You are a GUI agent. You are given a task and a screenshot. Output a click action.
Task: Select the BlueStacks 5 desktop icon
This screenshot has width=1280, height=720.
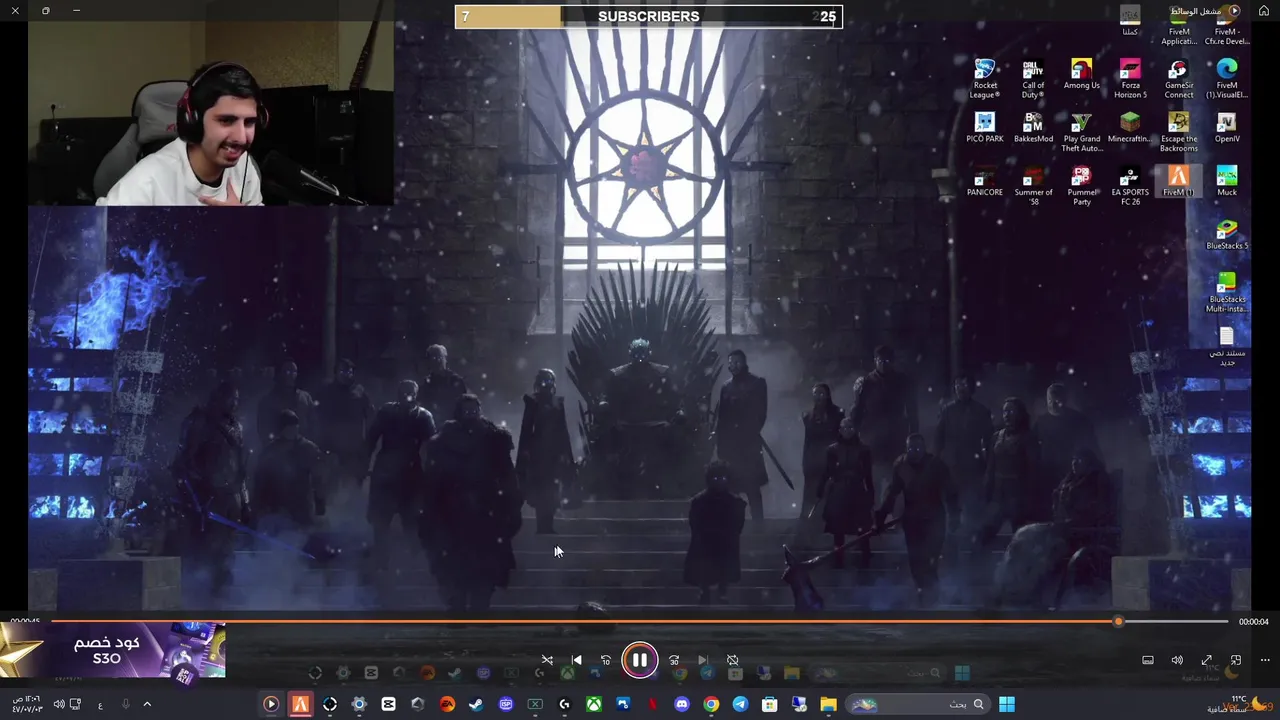click(1227, 235)
